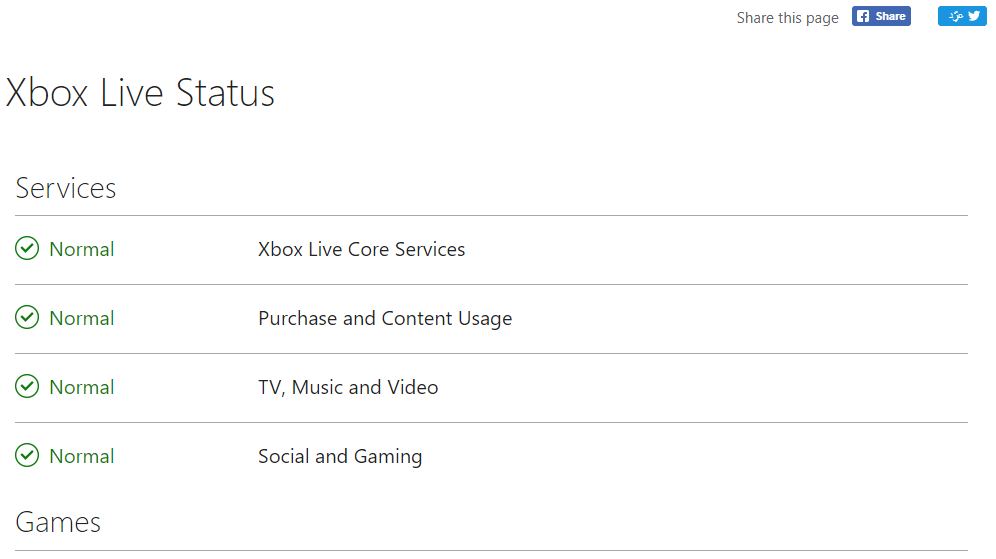Click the Facebook logo icon
Image resolution: width=996 pixels, height=559 pixels.
pos(863,17)
